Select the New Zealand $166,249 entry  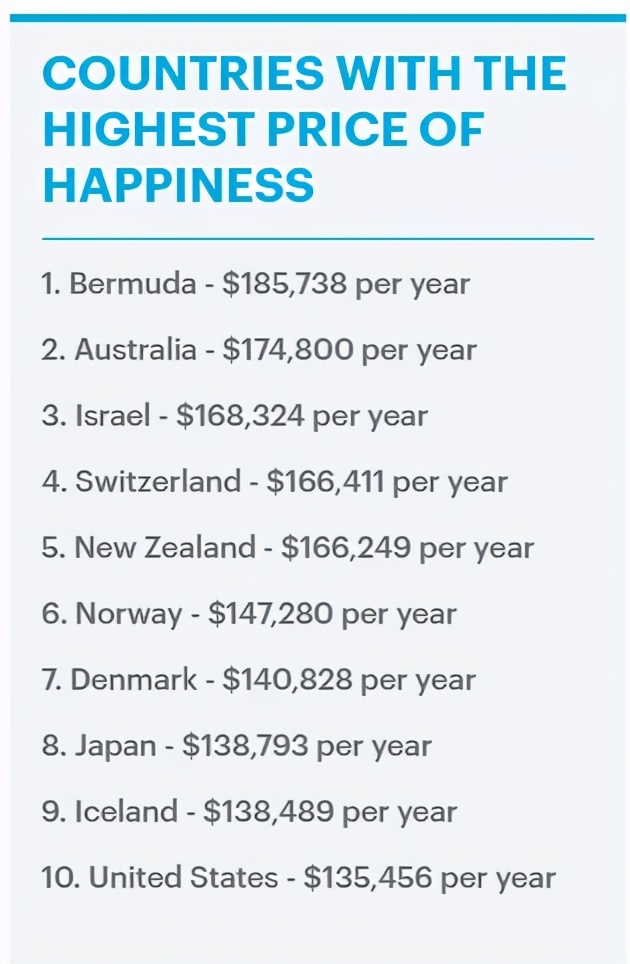288,548
